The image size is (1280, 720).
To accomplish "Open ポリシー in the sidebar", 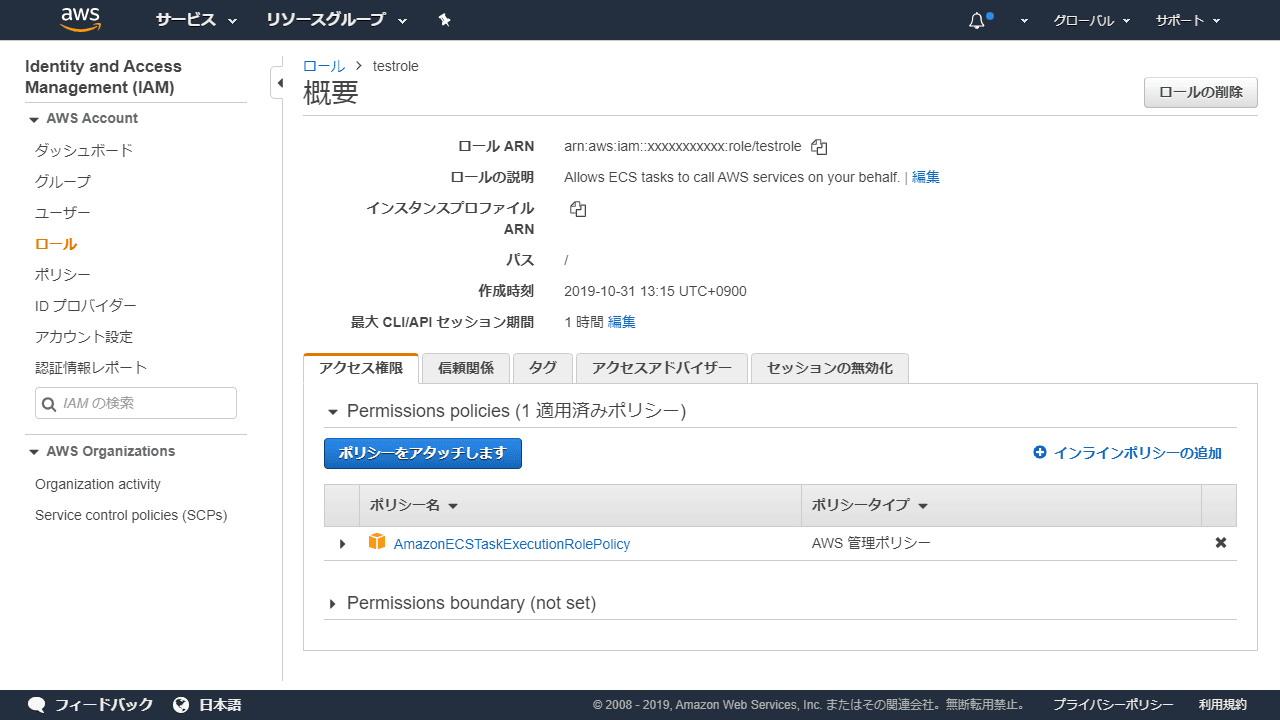I will coord(63,275).
